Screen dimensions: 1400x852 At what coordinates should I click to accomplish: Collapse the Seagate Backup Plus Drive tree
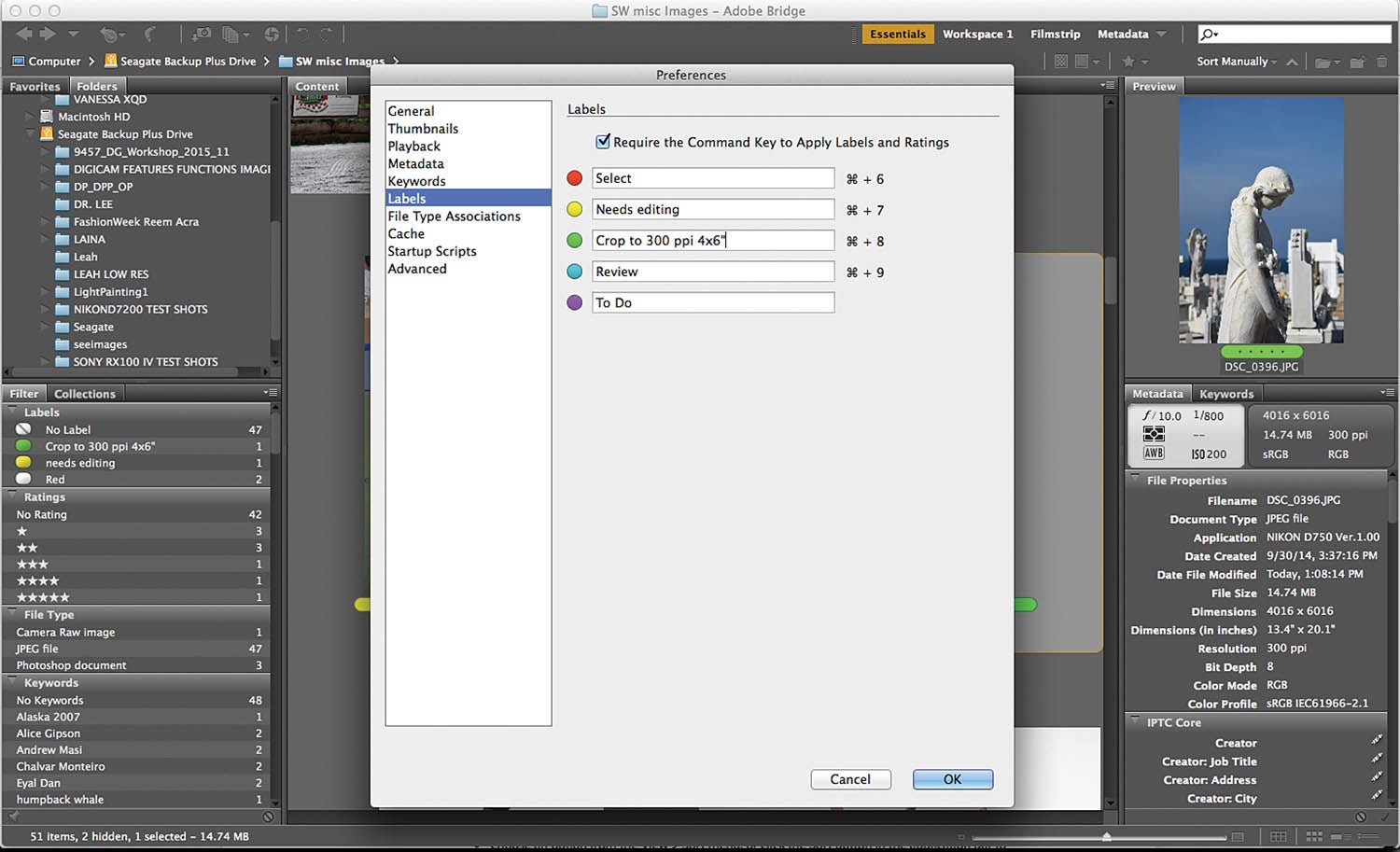pos(31,133)
